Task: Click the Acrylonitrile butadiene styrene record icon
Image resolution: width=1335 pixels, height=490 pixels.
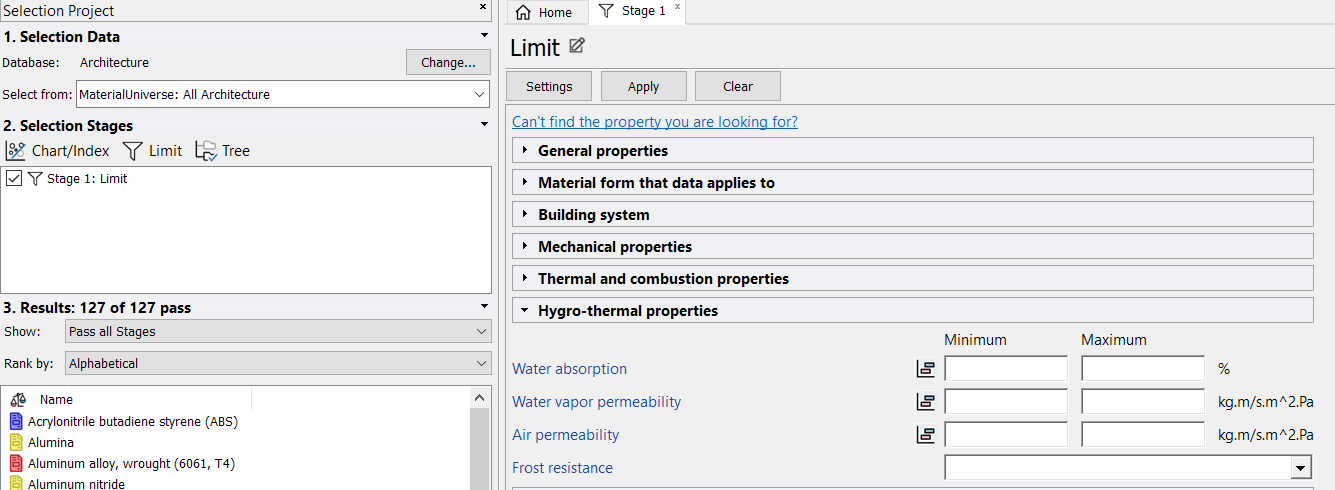Action: click(x=15, y=421)
